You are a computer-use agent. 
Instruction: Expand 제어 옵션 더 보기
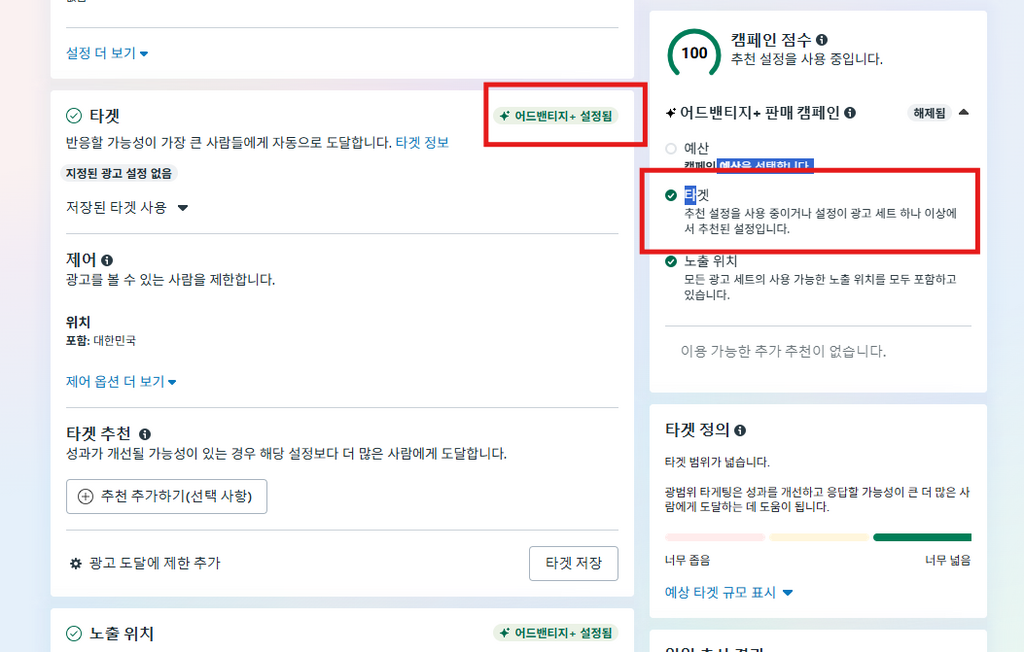121,382
